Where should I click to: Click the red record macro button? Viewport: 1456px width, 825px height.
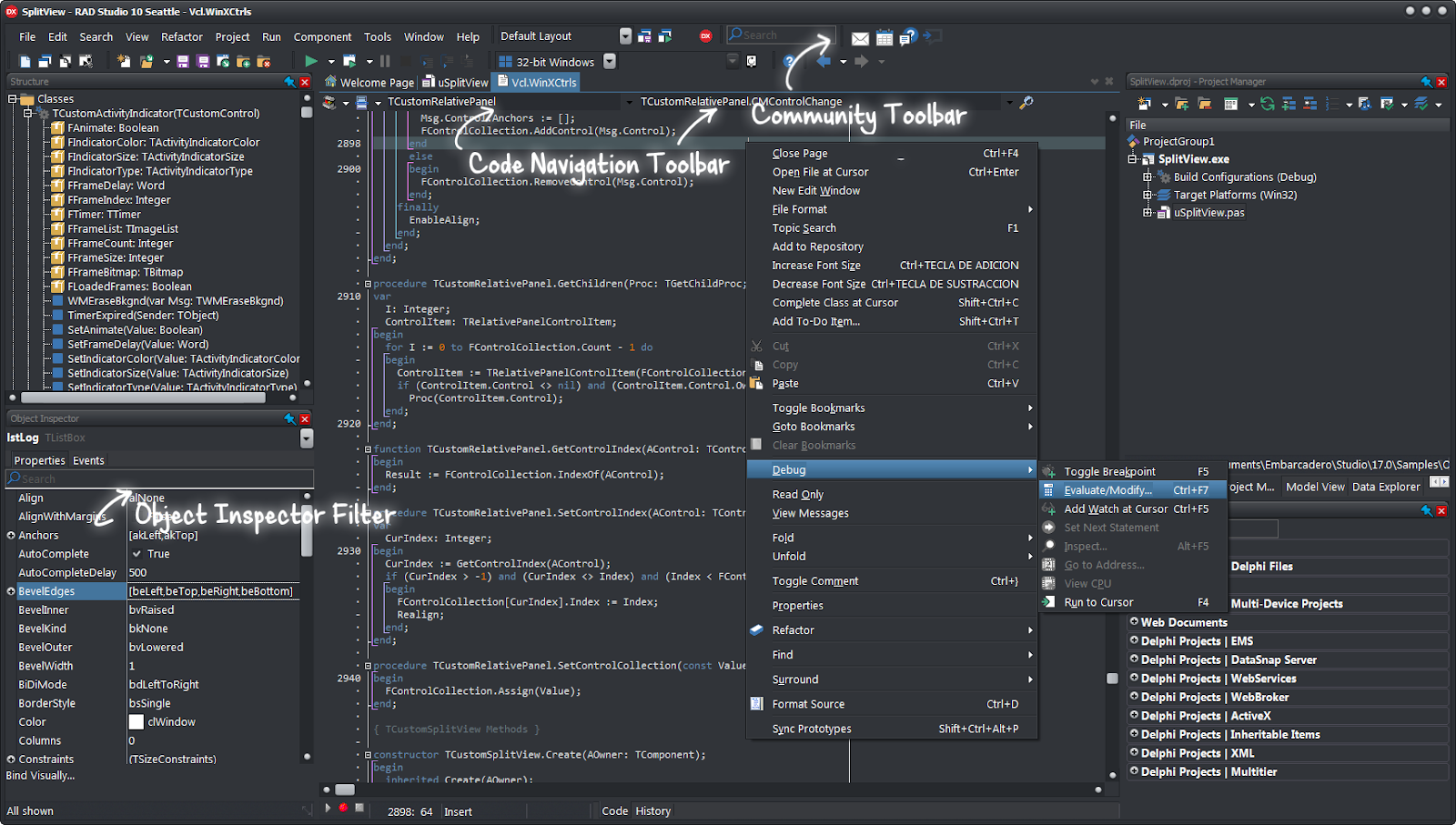[343, 808]
